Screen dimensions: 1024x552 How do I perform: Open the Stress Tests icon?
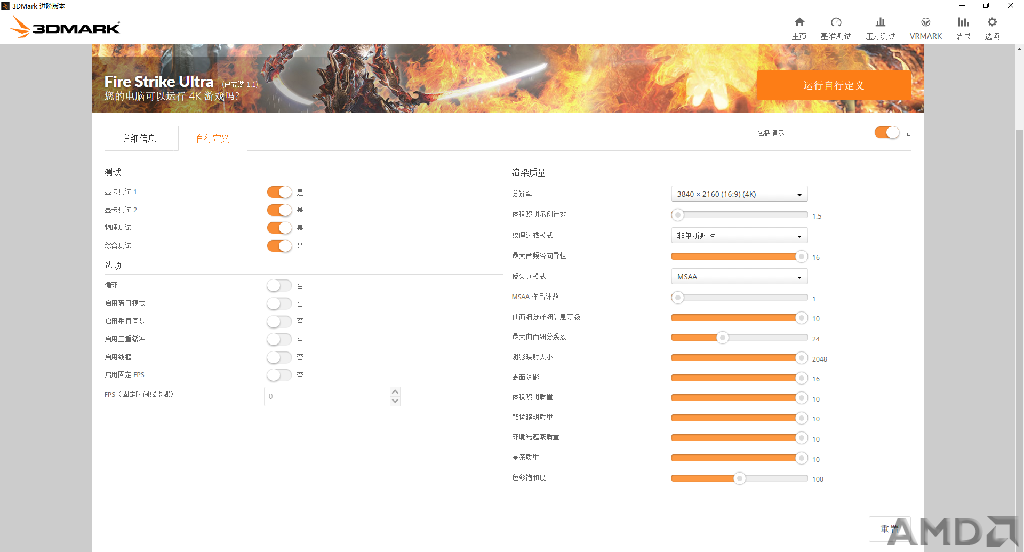tap(880, 28)
